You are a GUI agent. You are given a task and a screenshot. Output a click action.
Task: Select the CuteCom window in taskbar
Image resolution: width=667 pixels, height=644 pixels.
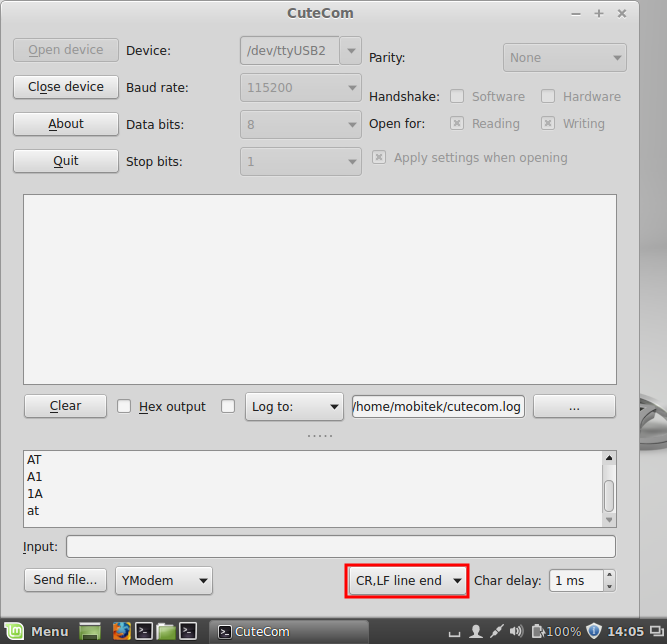point(288,631)
